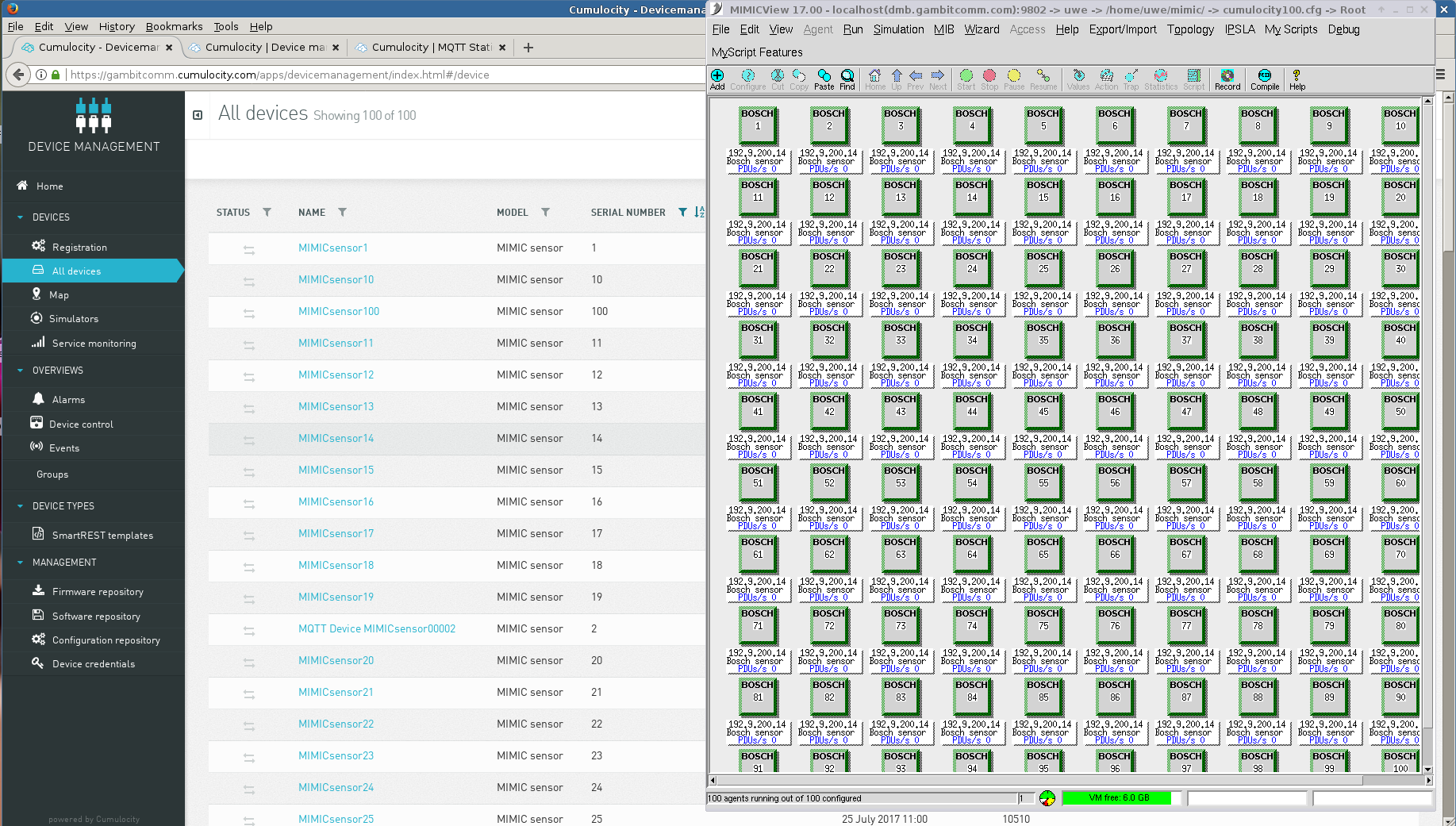Click the Compile MIB toolbar icon
Viewport: 1456px width, 826px height.
pyautogui.click(x=1264, y=79)
